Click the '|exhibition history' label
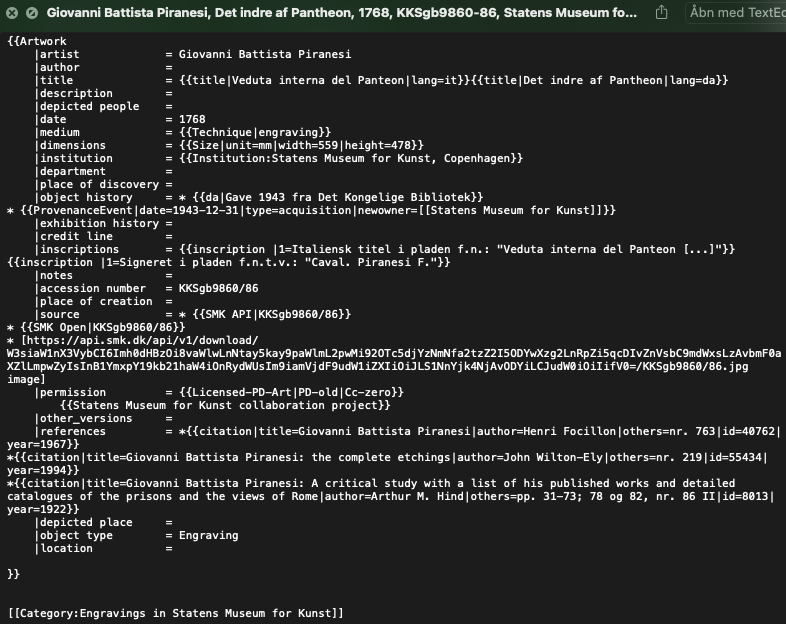 tap(96, 224)
